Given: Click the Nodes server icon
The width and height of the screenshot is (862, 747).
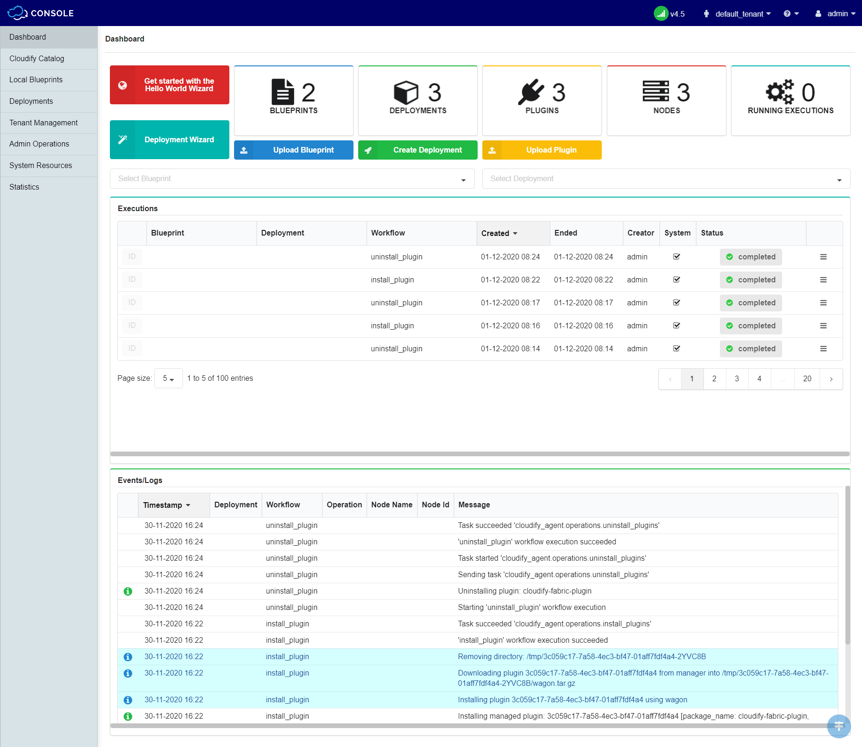Looking at the screenshot, I should [x=656, y=92].
